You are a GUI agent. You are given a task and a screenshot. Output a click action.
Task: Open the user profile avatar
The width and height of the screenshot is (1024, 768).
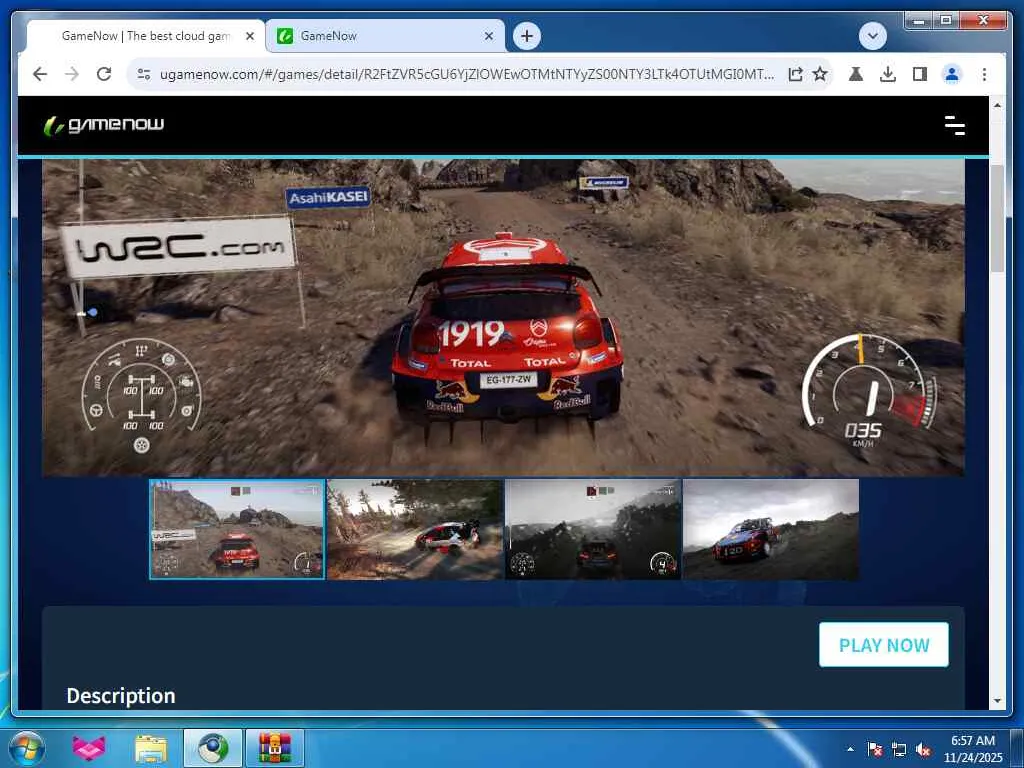952,74
